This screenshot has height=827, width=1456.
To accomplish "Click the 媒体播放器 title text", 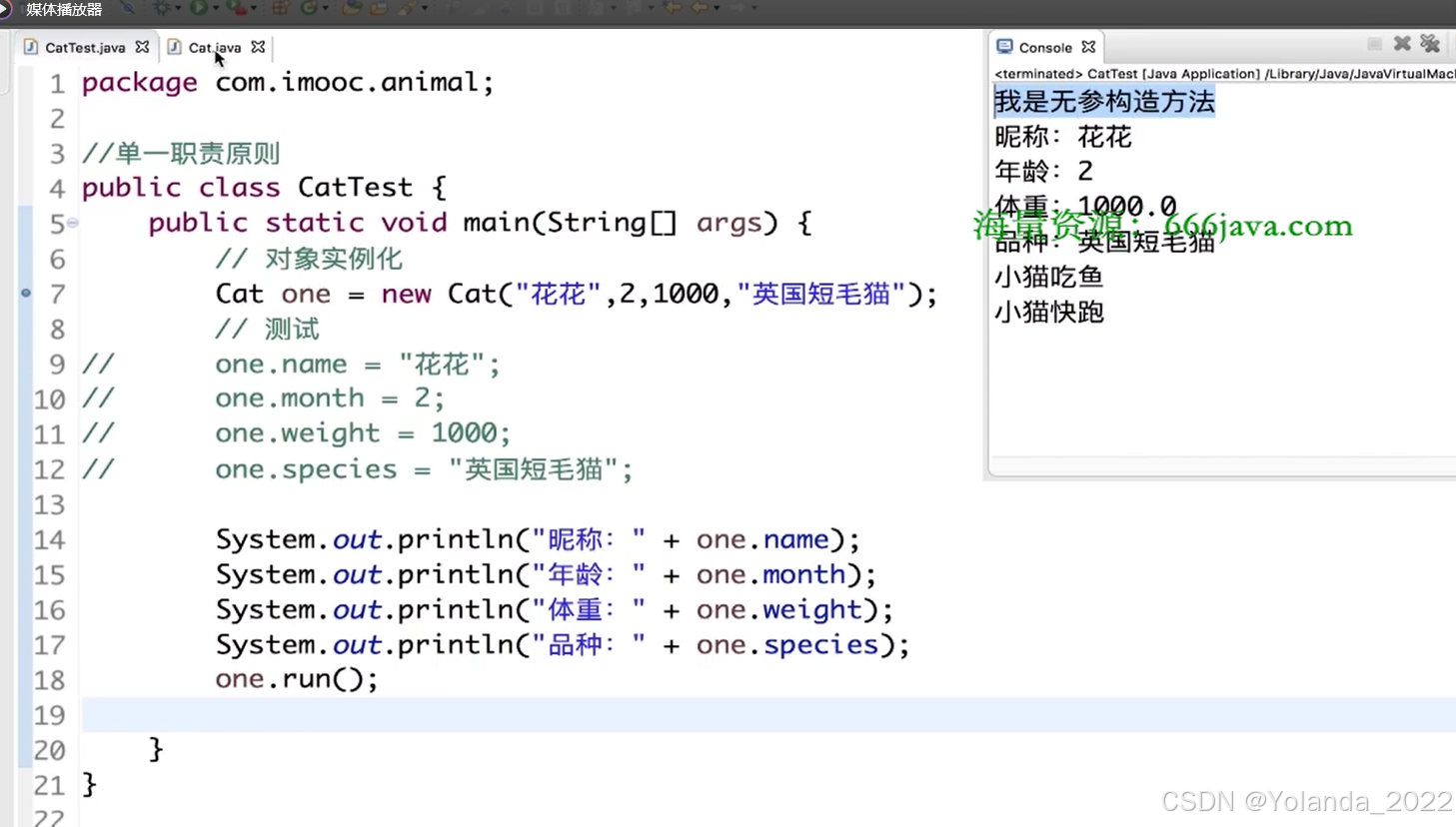I will [64, 9].
